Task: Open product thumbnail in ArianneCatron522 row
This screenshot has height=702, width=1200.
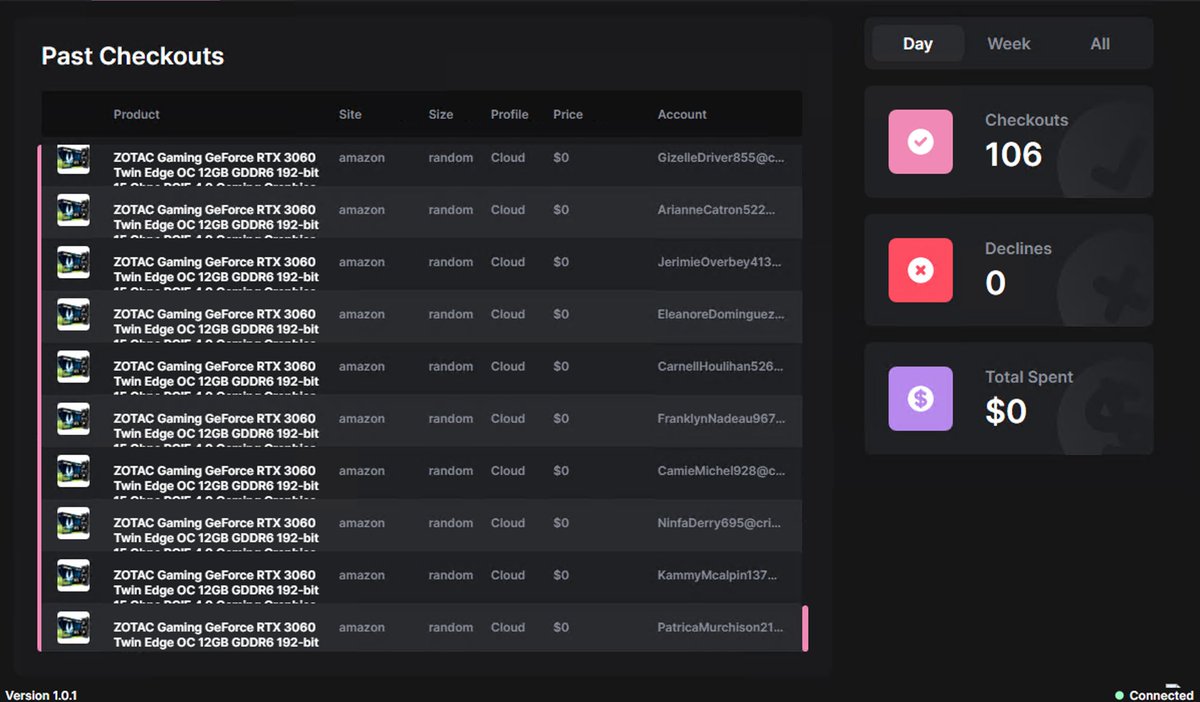Action: [x=73, y=211]
